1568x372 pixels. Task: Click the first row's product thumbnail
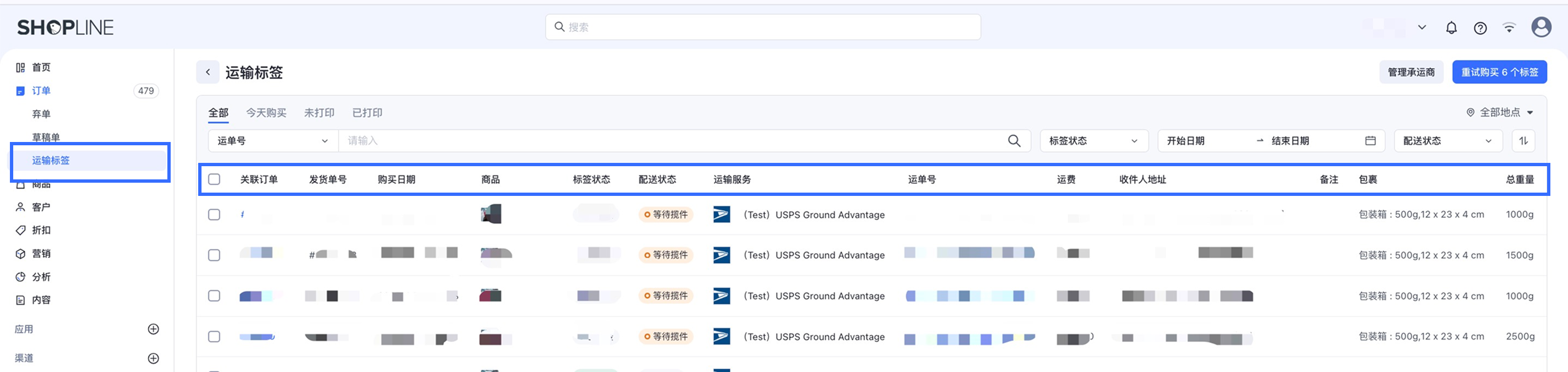click(491, 214)
